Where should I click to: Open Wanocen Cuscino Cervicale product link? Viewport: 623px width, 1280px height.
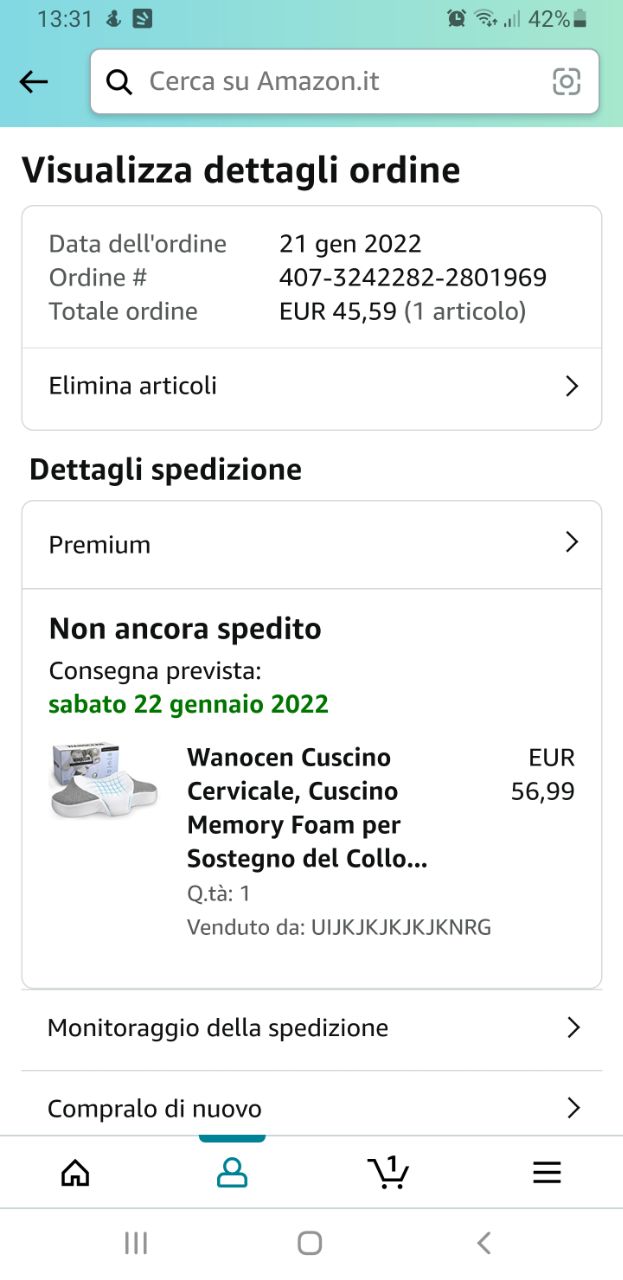[306, 808]
